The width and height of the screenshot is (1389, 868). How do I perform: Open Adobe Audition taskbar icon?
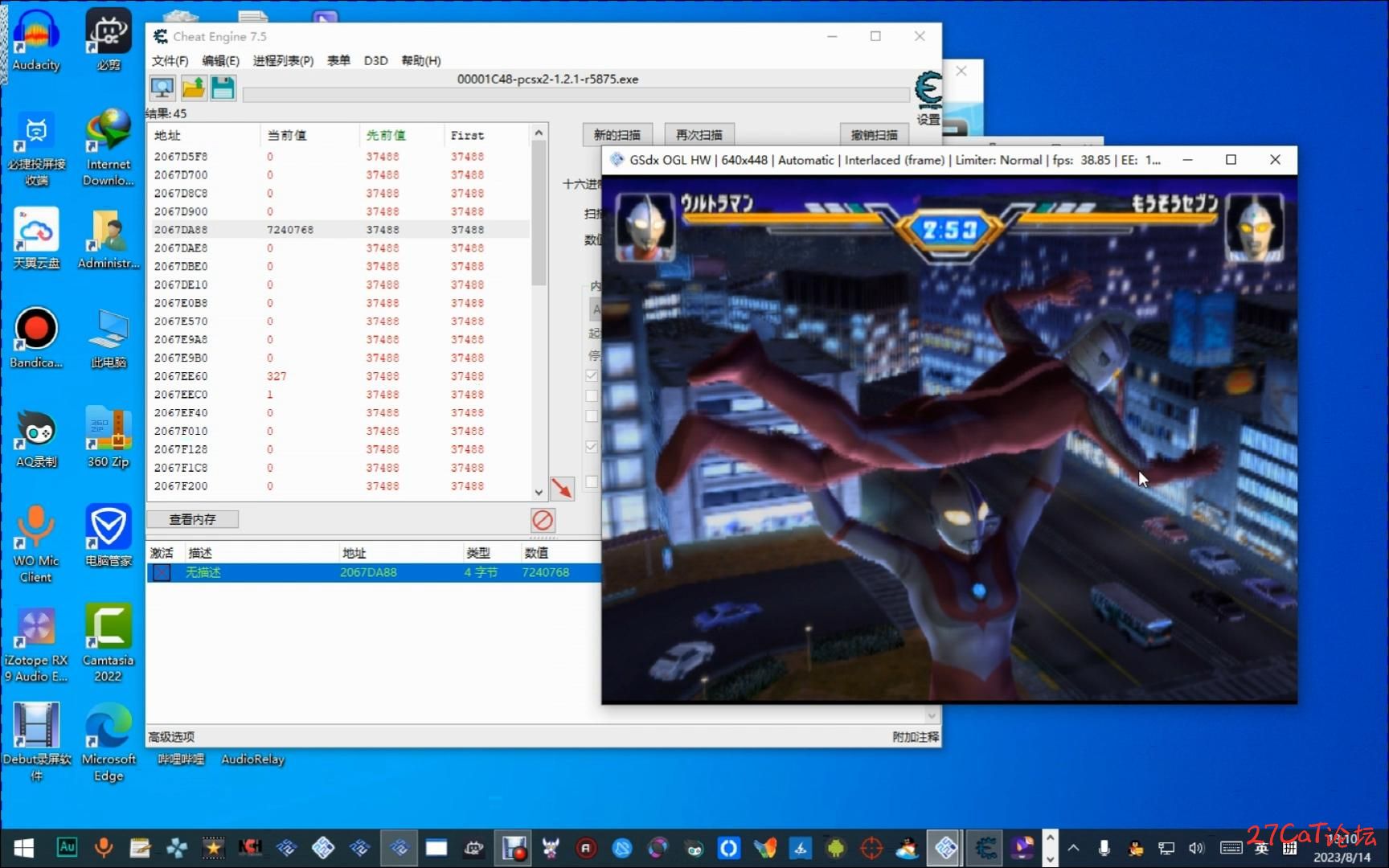pyautogui.click(x=67, y=847)
